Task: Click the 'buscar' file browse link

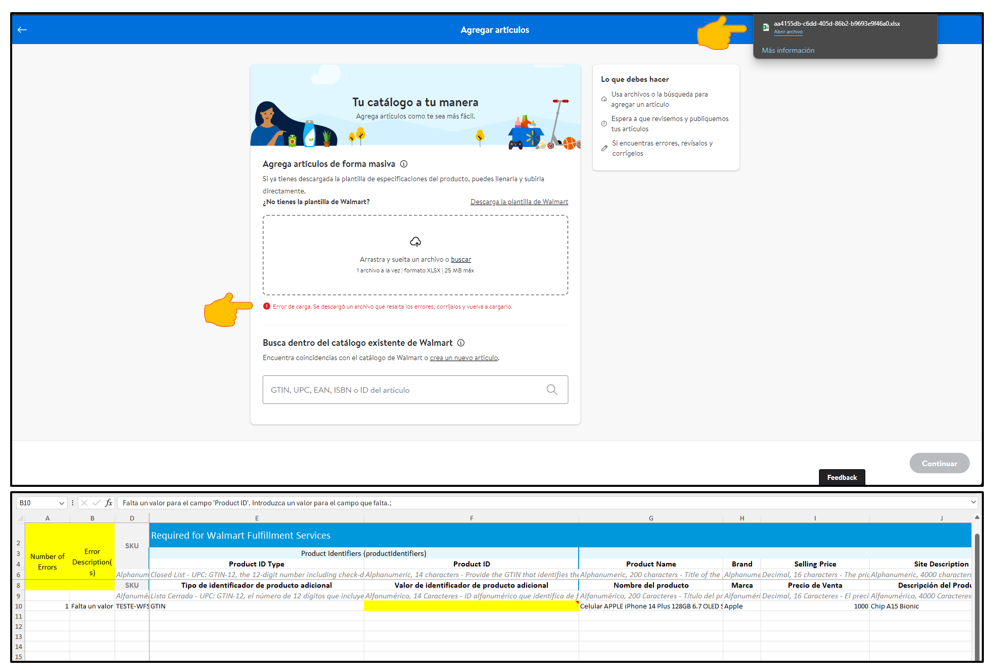Action: click(x=460, y=260)
